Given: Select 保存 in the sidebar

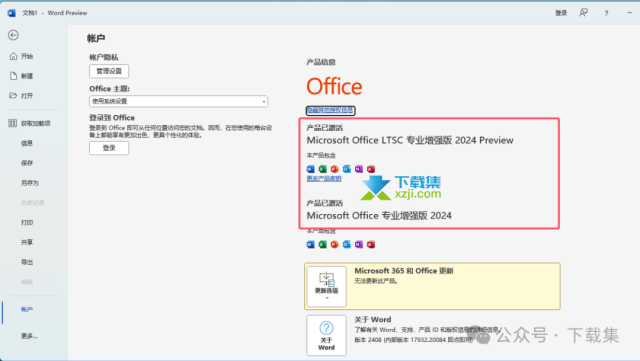Looking at the screenshot, I should pos(27,163).
